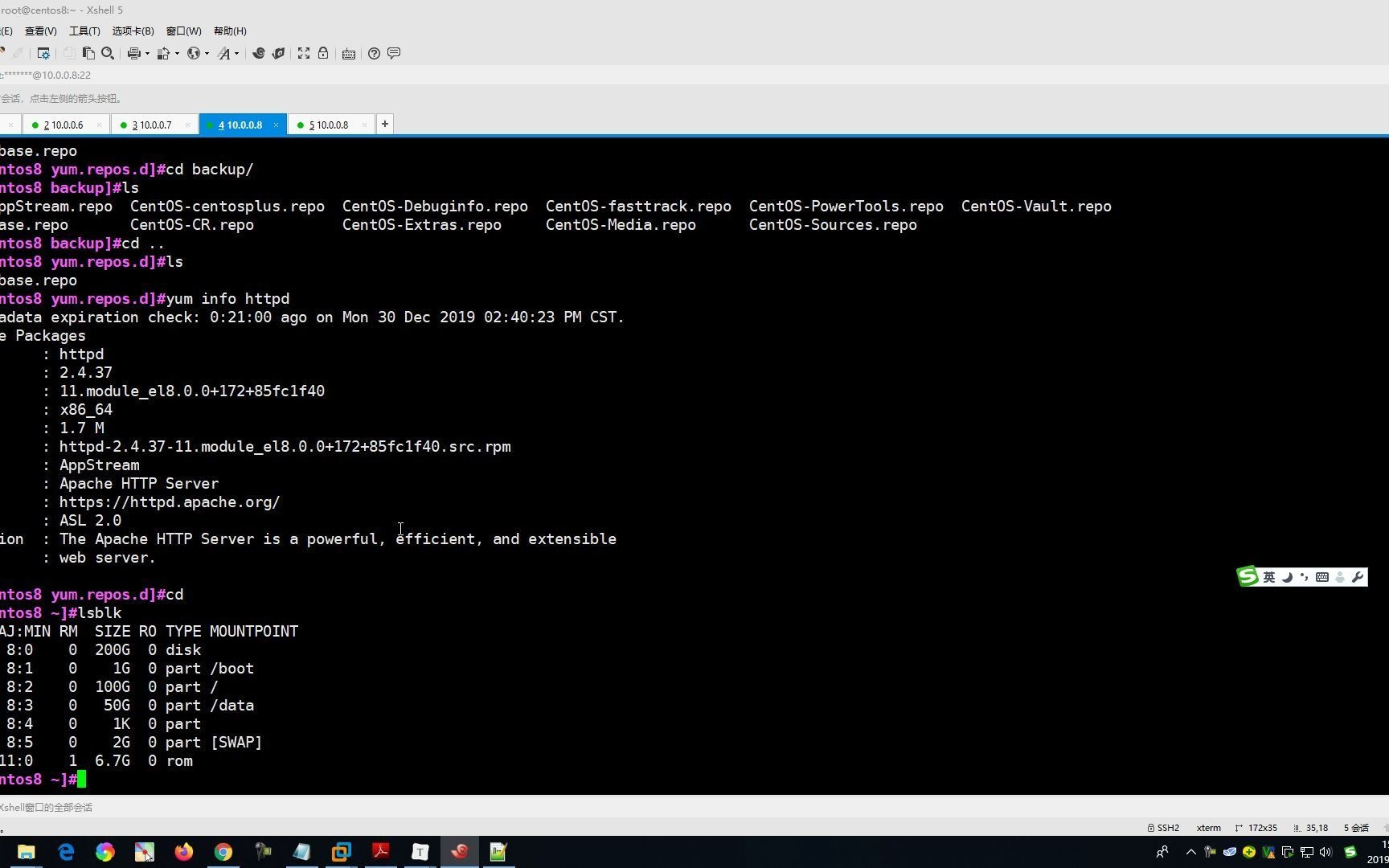1389x868 pixels.
Task: Toggle the 英 language mode on IME bar
Action: tap(1269, 577)
